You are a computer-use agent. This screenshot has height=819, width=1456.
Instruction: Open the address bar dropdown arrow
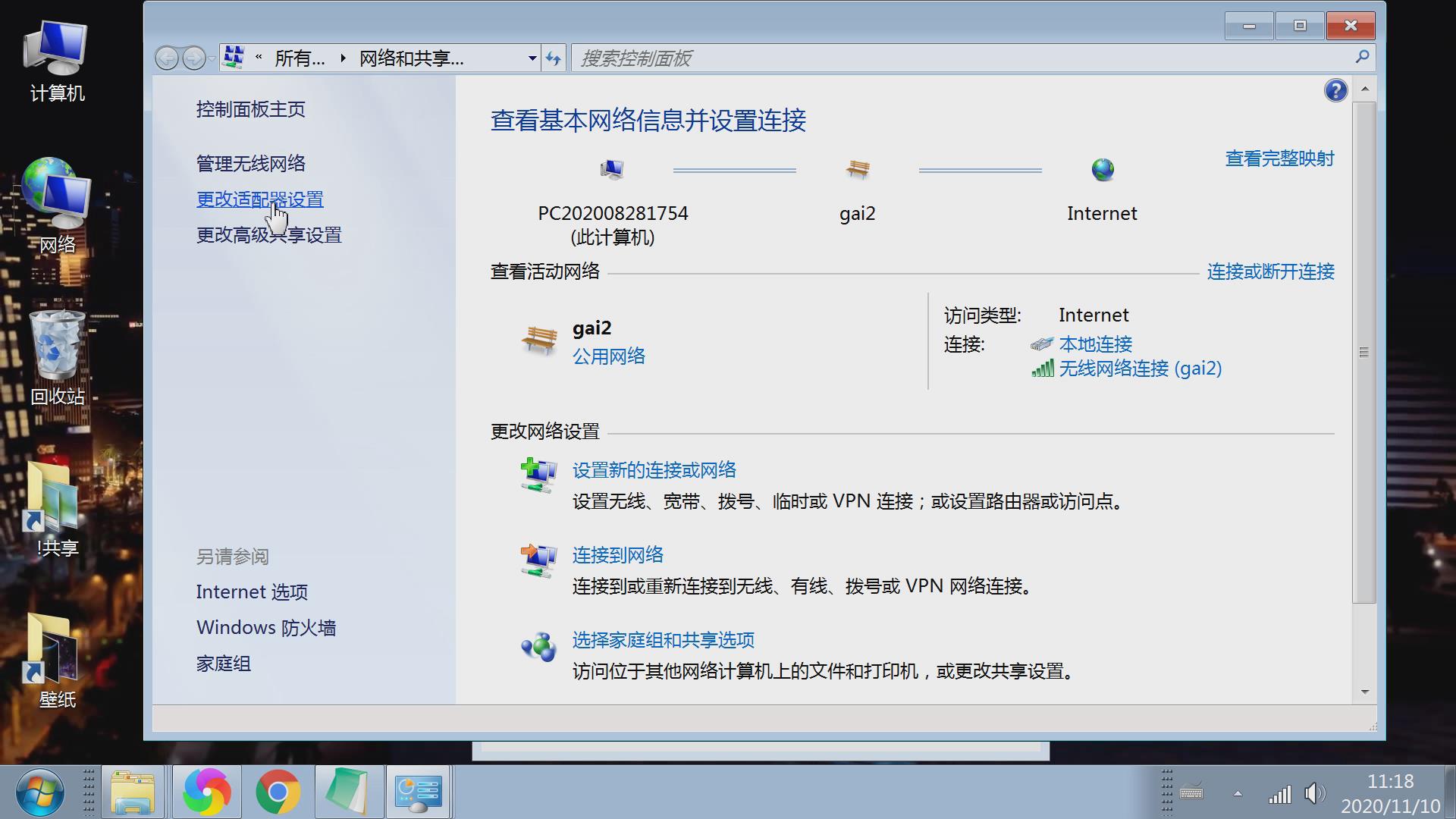[532, 58]
